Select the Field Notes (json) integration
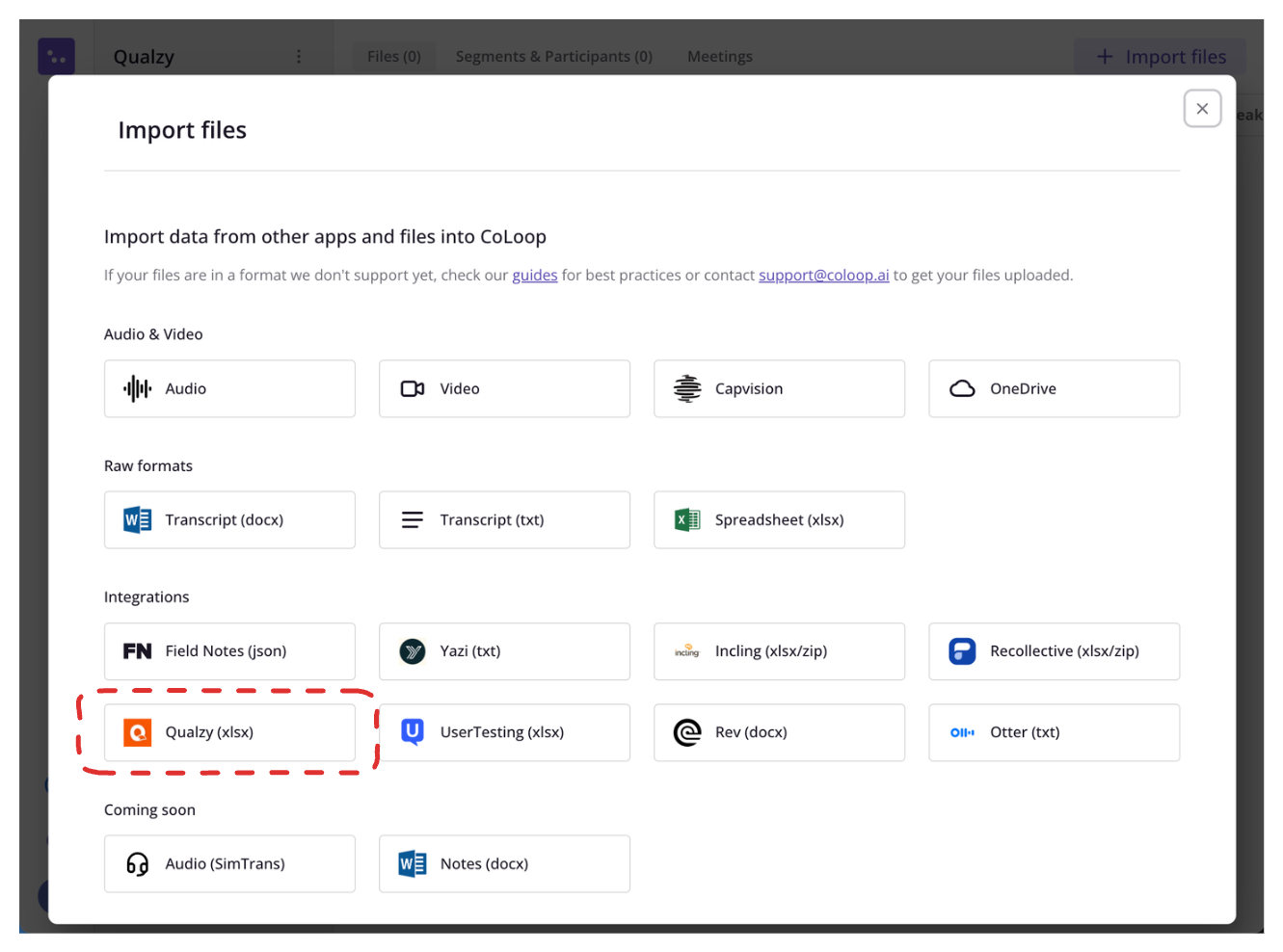 (x=229, y=651)
